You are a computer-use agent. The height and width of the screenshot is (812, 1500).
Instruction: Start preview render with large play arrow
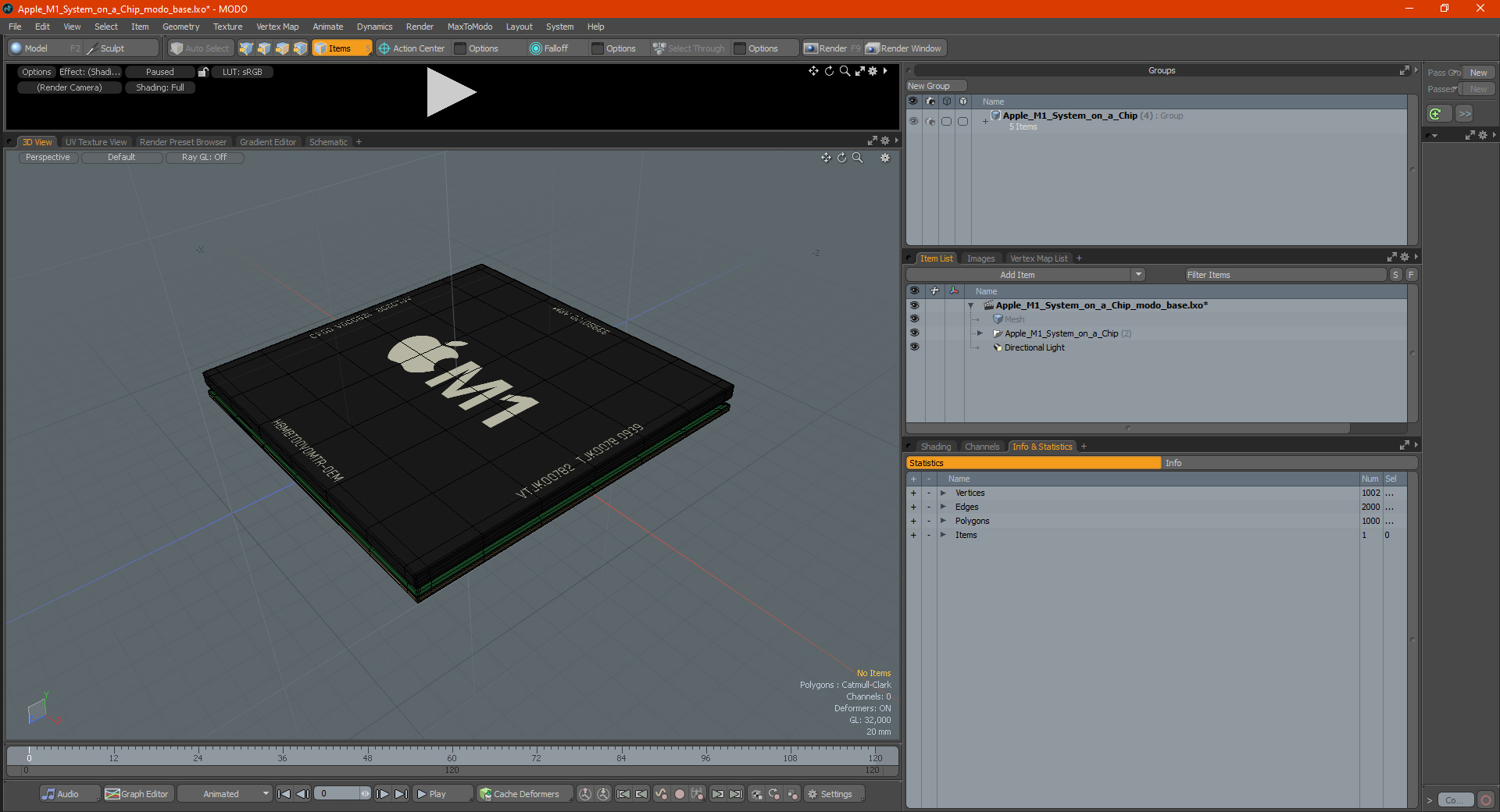(x=451, y=92)
